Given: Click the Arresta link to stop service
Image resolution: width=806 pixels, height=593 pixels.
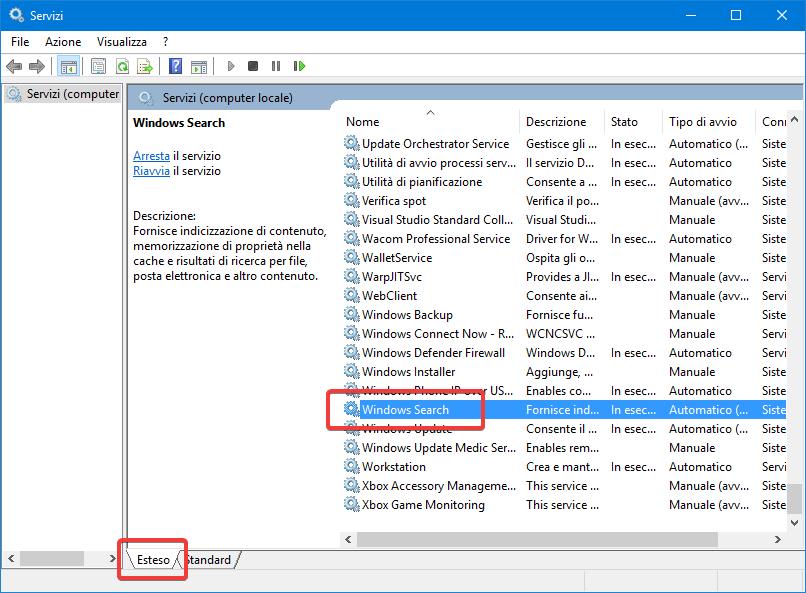Looking at the screenshot, I should tap(151, 156).
